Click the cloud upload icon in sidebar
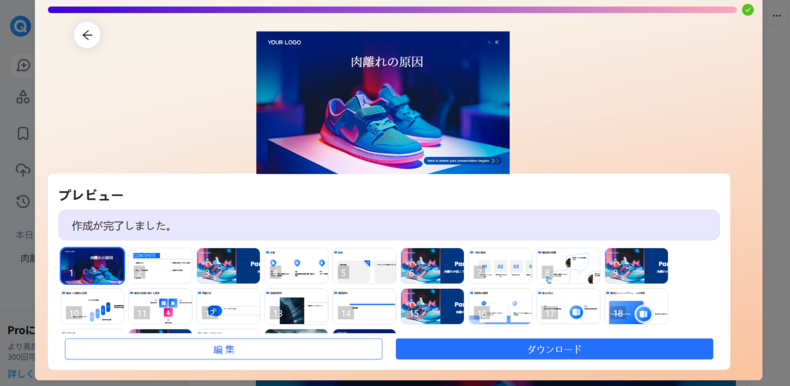Image resolution: width=790 pixels, height=386 pixels. tap(23, 170)
